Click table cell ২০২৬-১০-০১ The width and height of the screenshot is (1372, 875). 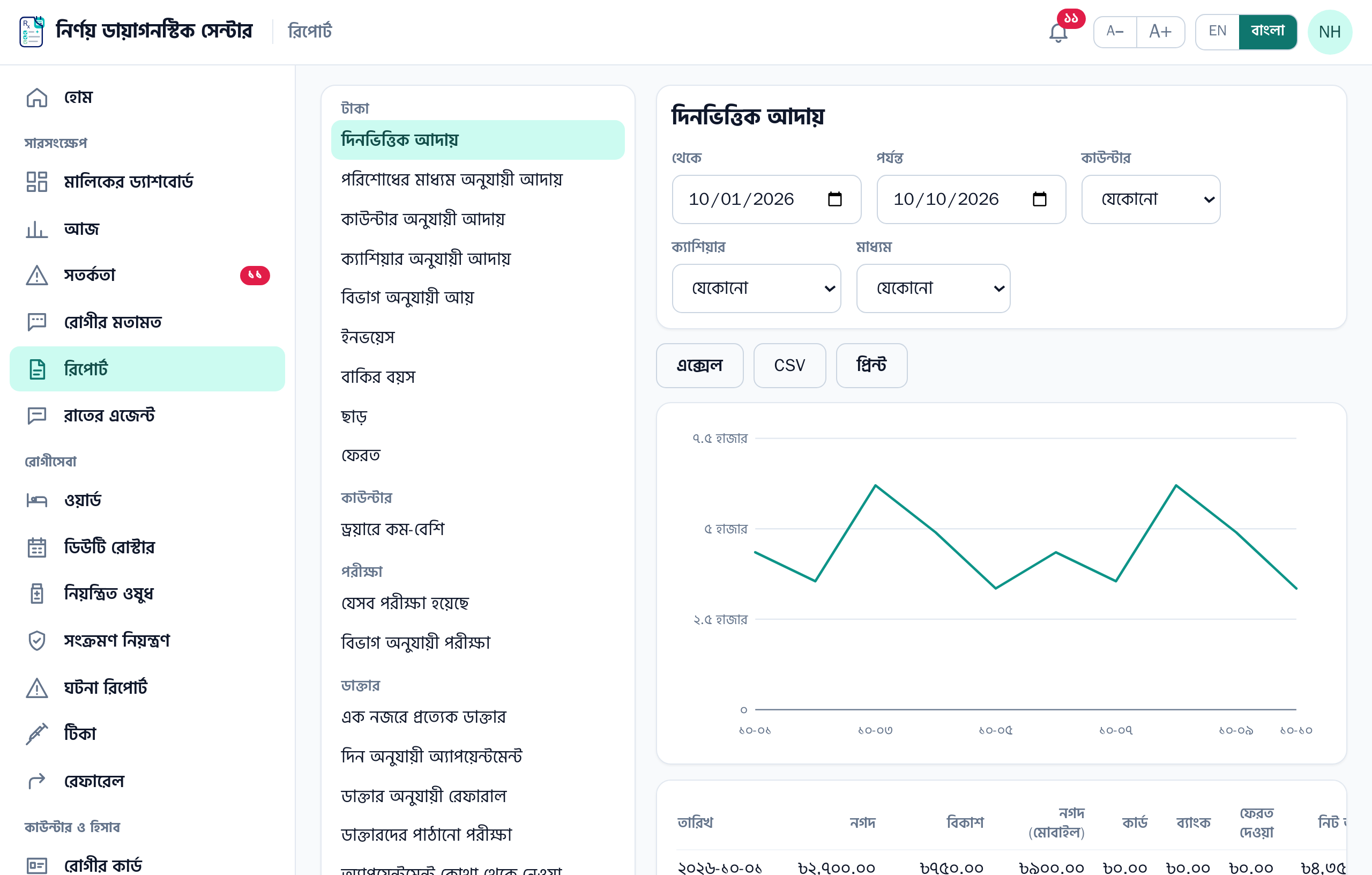pyautogui.click(x=720, y=867)
